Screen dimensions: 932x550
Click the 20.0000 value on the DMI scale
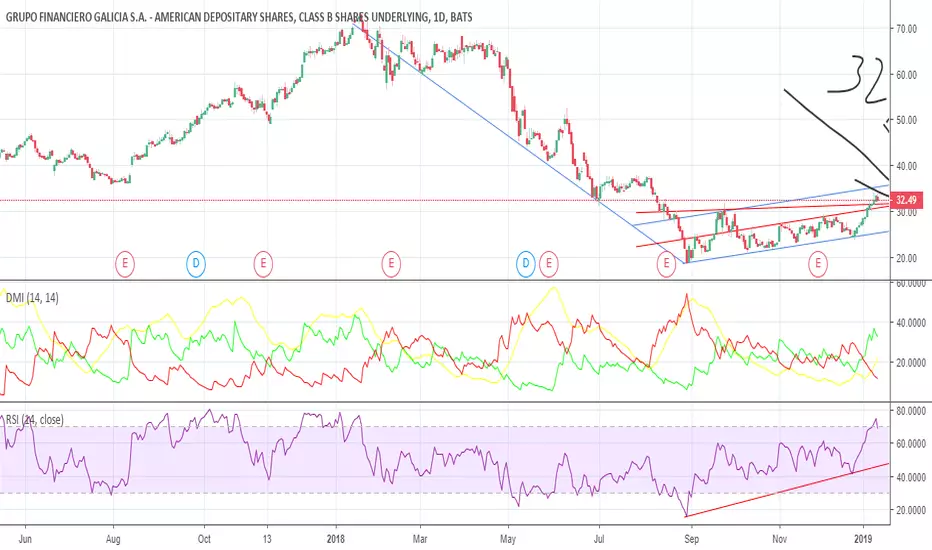[911, 363]
